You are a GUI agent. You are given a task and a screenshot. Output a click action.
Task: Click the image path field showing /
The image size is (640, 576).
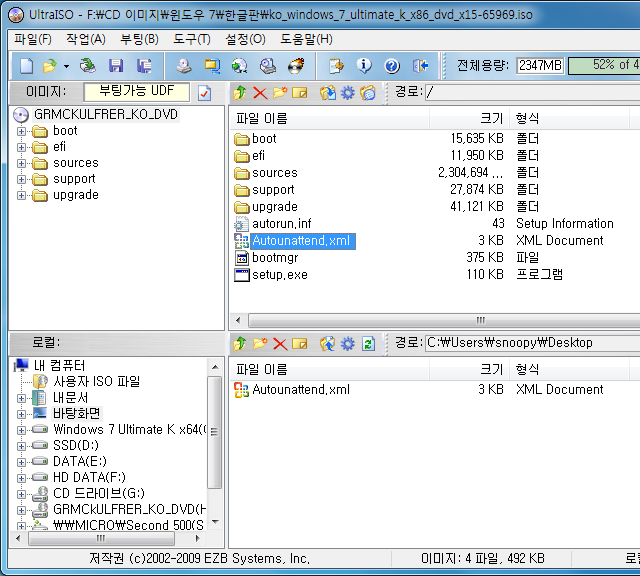(x=532, y=92)
